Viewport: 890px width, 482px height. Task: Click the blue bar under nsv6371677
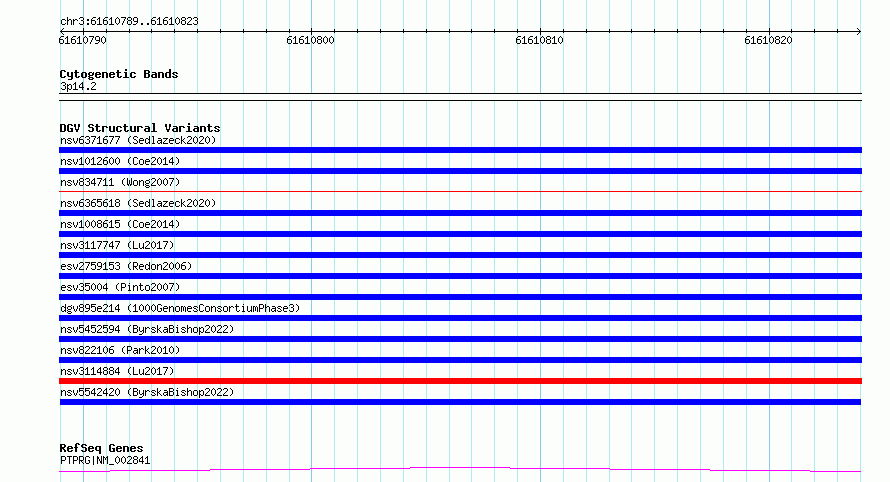tap(460, 150)
